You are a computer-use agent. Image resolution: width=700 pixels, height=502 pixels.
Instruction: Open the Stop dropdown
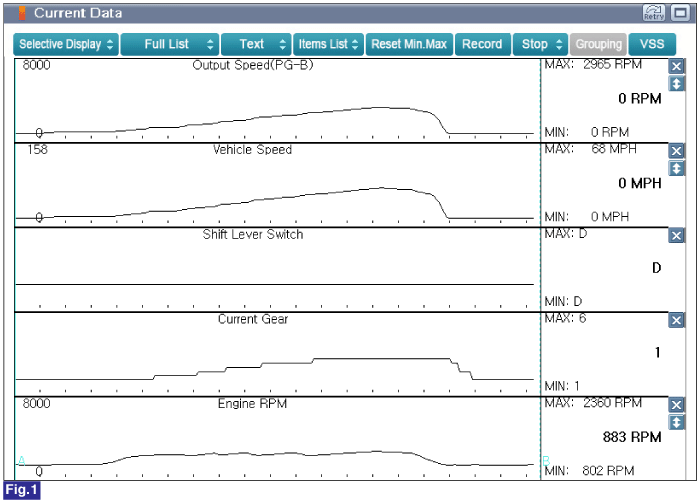540,44
